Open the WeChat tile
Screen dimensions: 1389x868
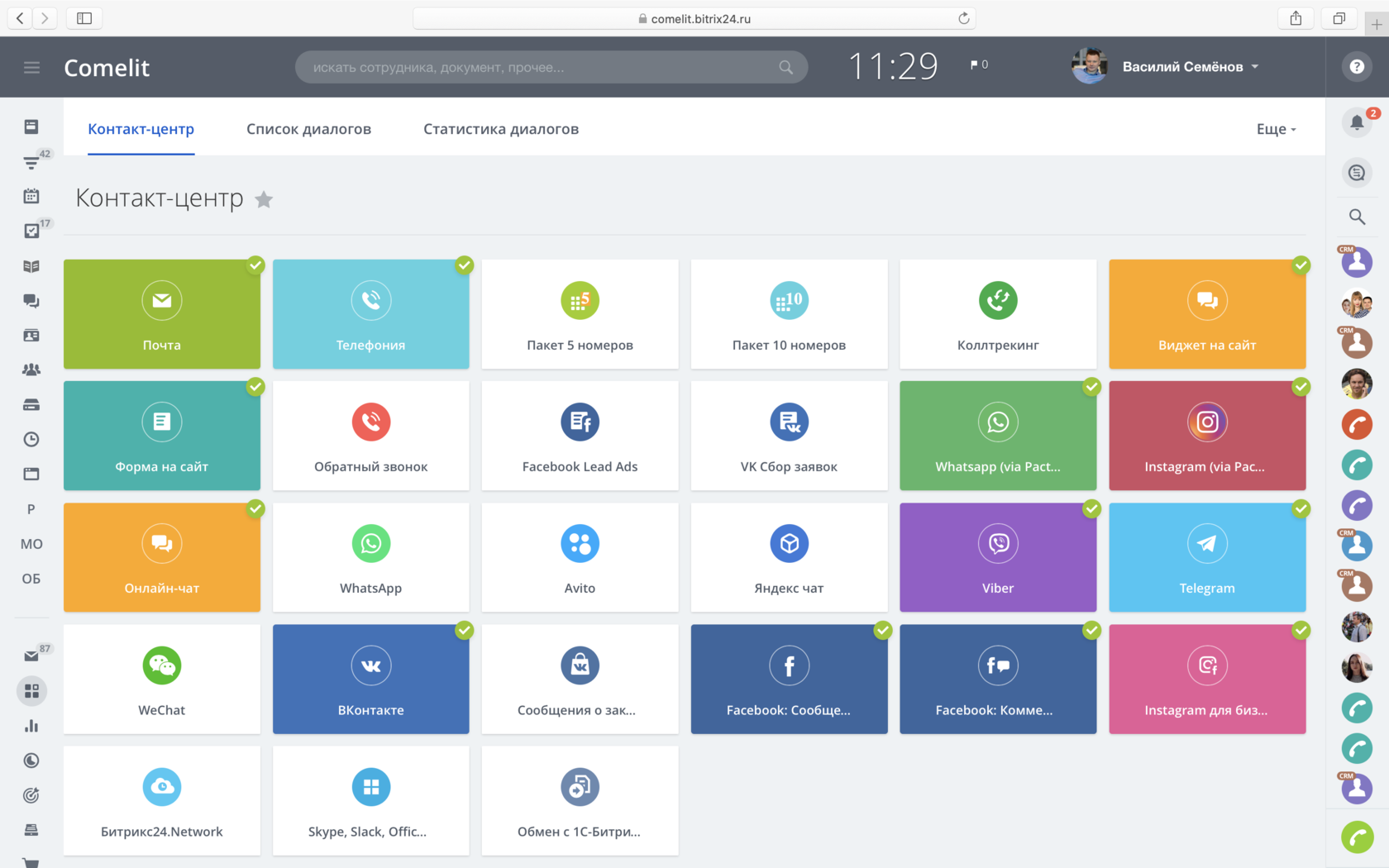[162, 679]
